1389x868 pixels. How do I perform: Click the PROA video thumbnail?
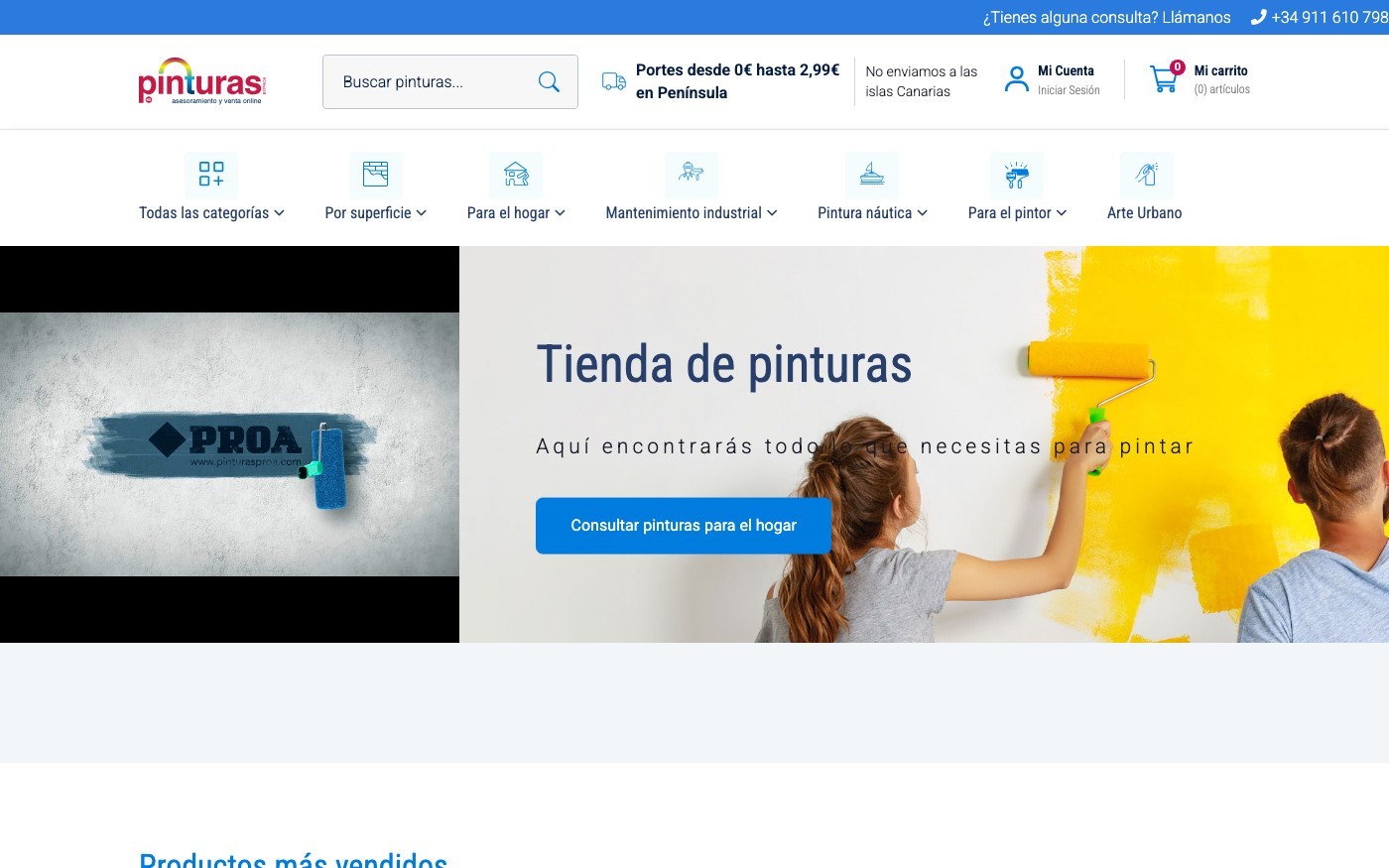(x=229, y=444)
